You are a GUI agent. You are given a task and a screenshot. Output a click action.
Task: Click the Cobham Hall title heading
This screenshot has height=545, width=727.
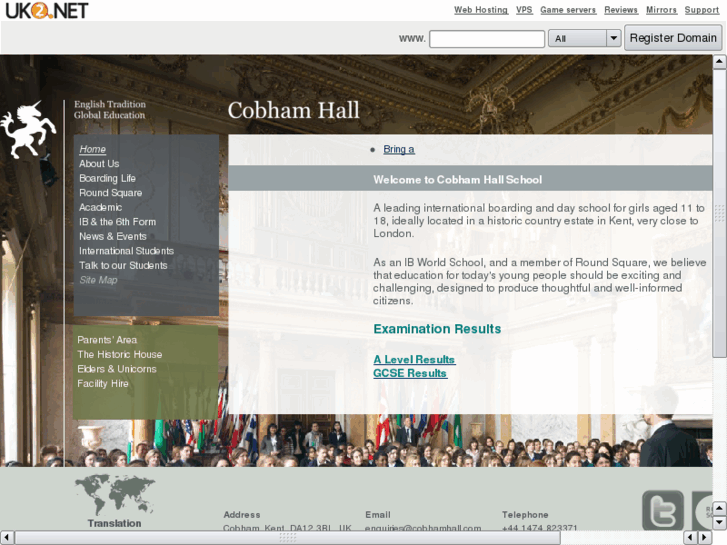293,110
